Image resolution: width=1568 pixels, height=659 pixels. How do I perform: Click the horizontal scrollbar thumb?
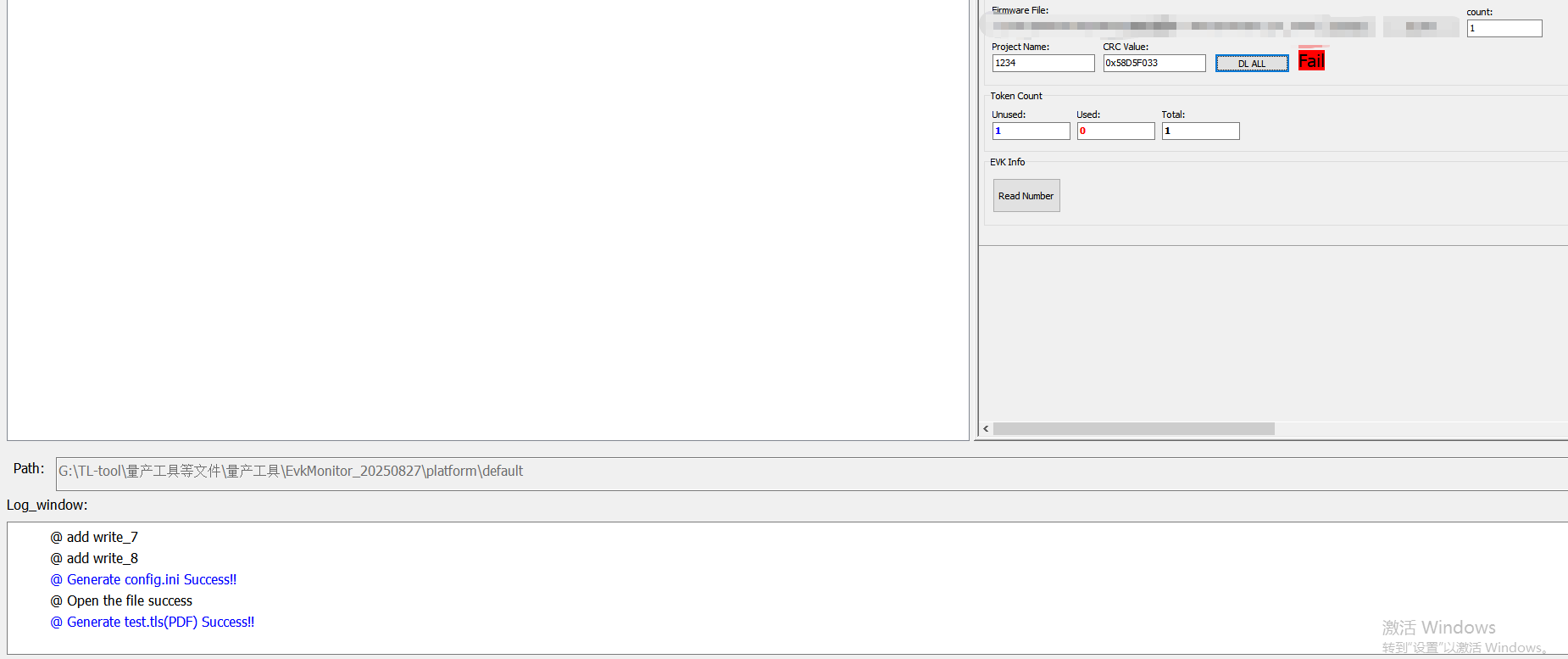pyautogui.click(x=1133, y=429)
